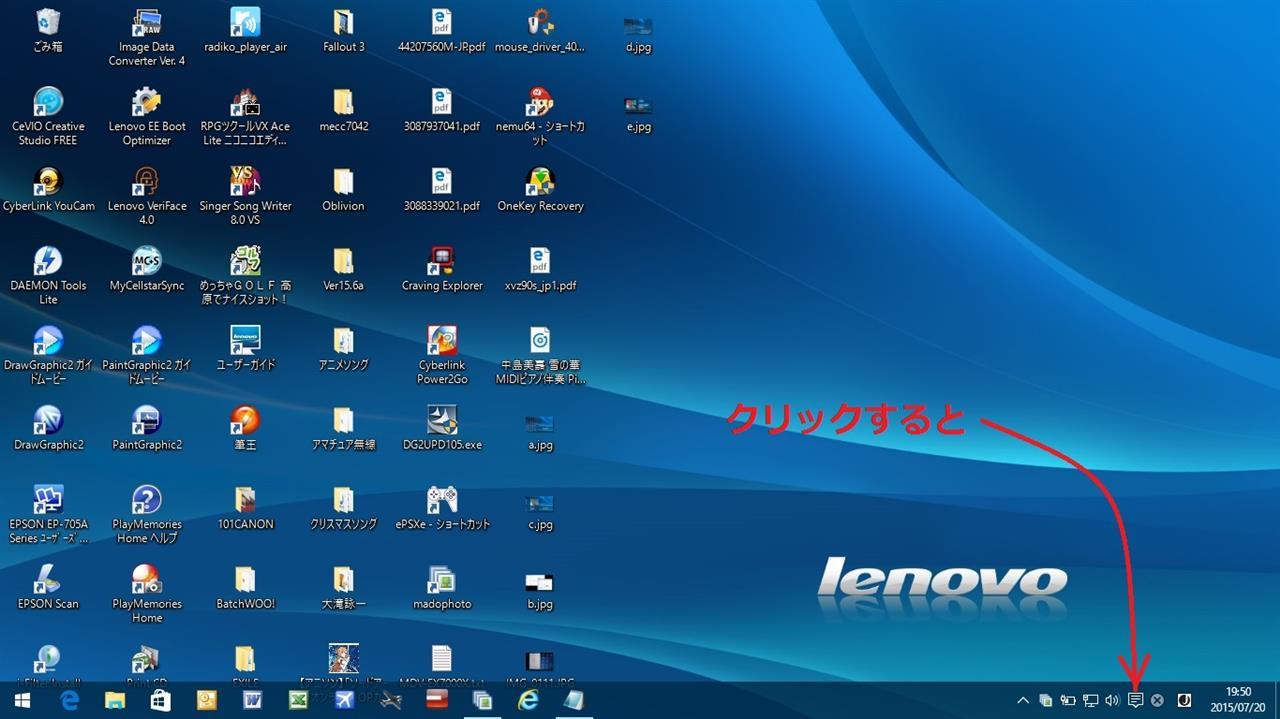The image size is (1280, 719).
Task: Launch Excel from the taskbar
Action: pos(298,701)
